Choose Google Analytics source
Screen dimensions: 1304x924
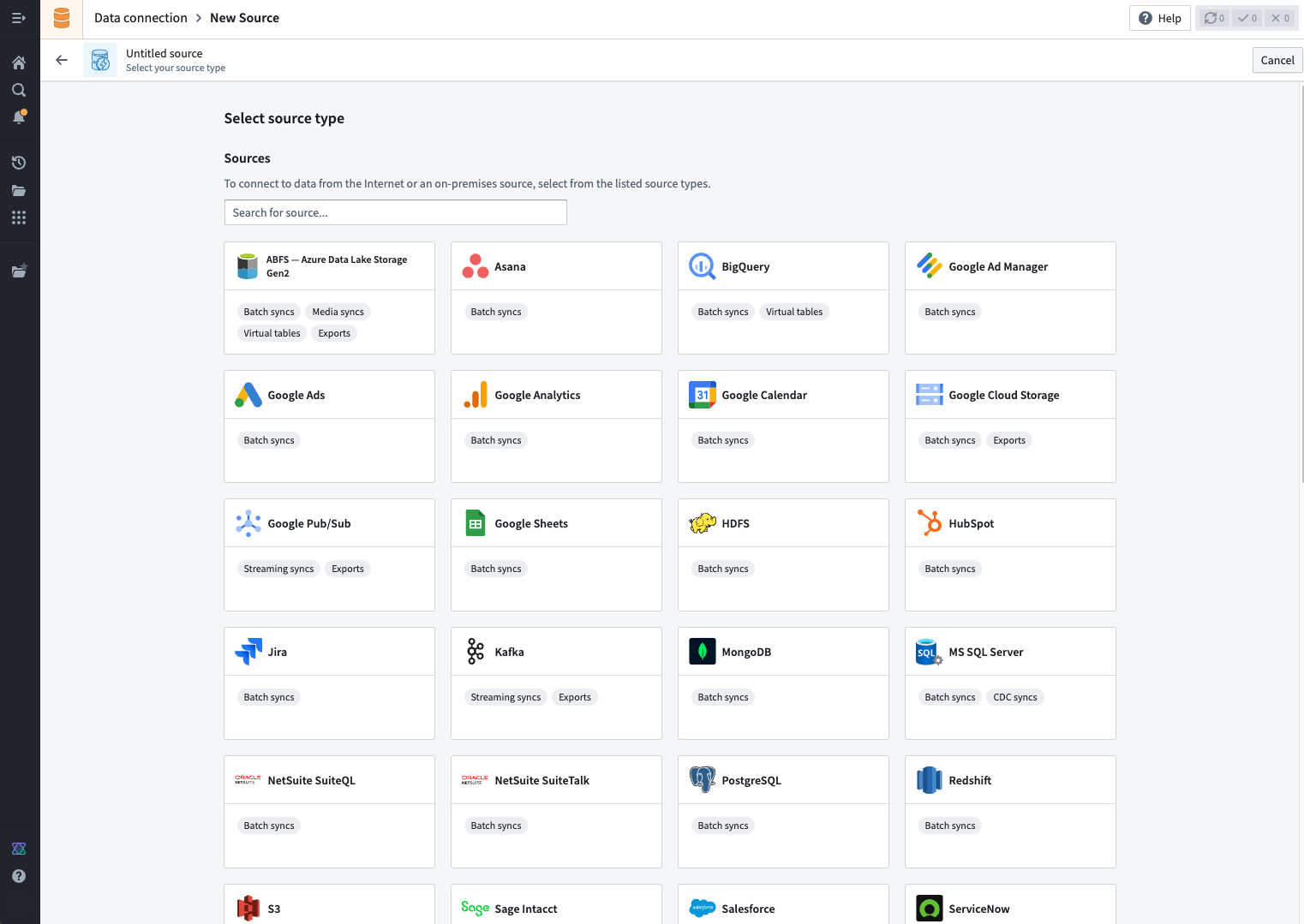pos(556,426)
